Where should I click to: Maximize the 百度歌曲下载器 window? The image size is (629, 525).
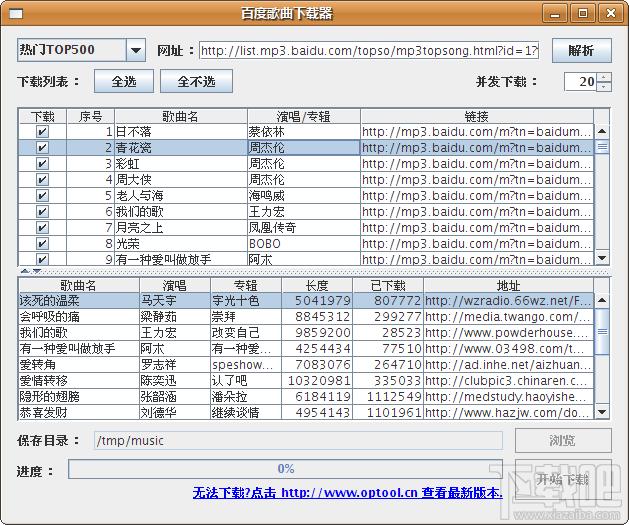tap(583, 14)
